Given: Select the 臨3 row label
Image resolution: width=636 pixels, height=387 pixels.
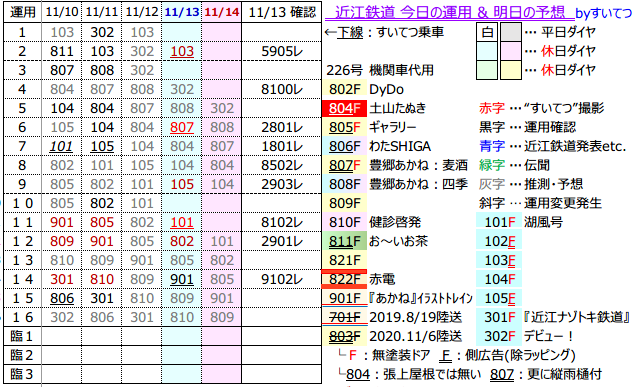Looking at the screenshot, I should 22,374.
